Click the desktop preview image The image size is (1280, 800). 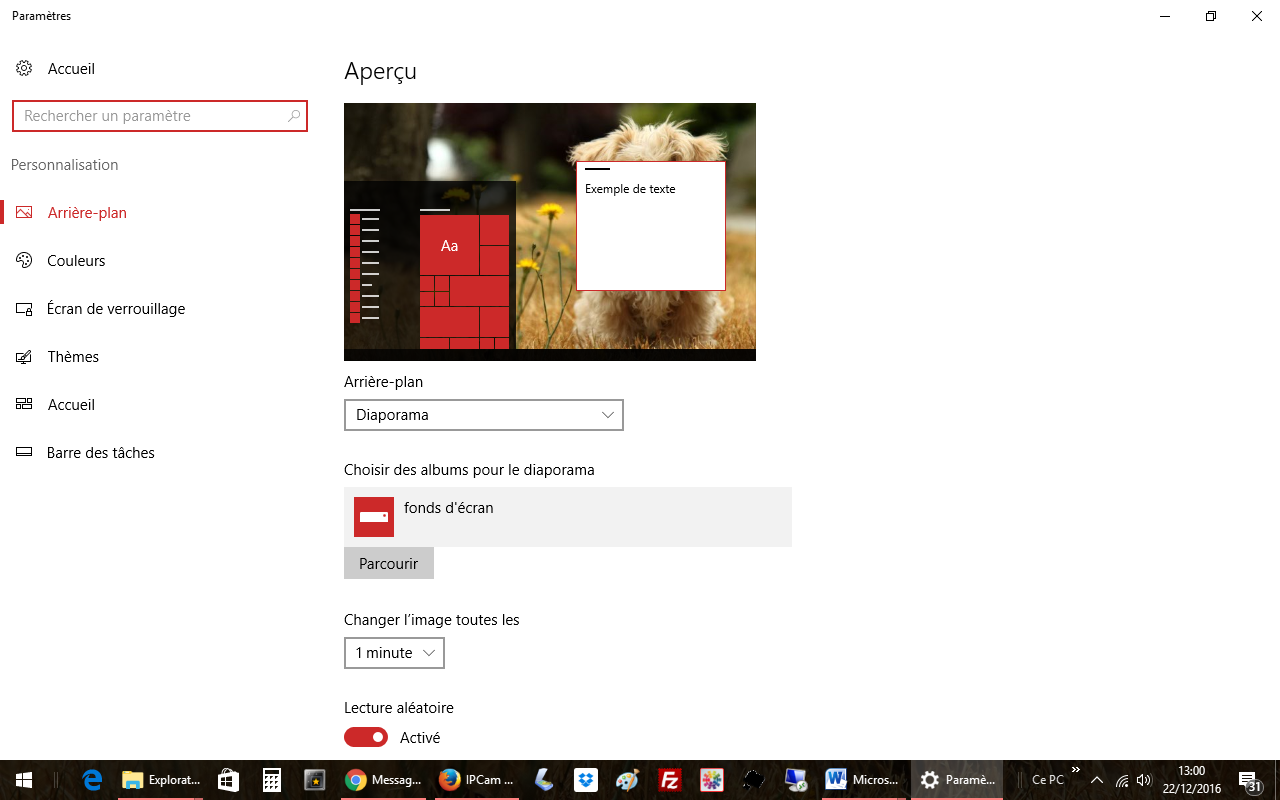550,232
